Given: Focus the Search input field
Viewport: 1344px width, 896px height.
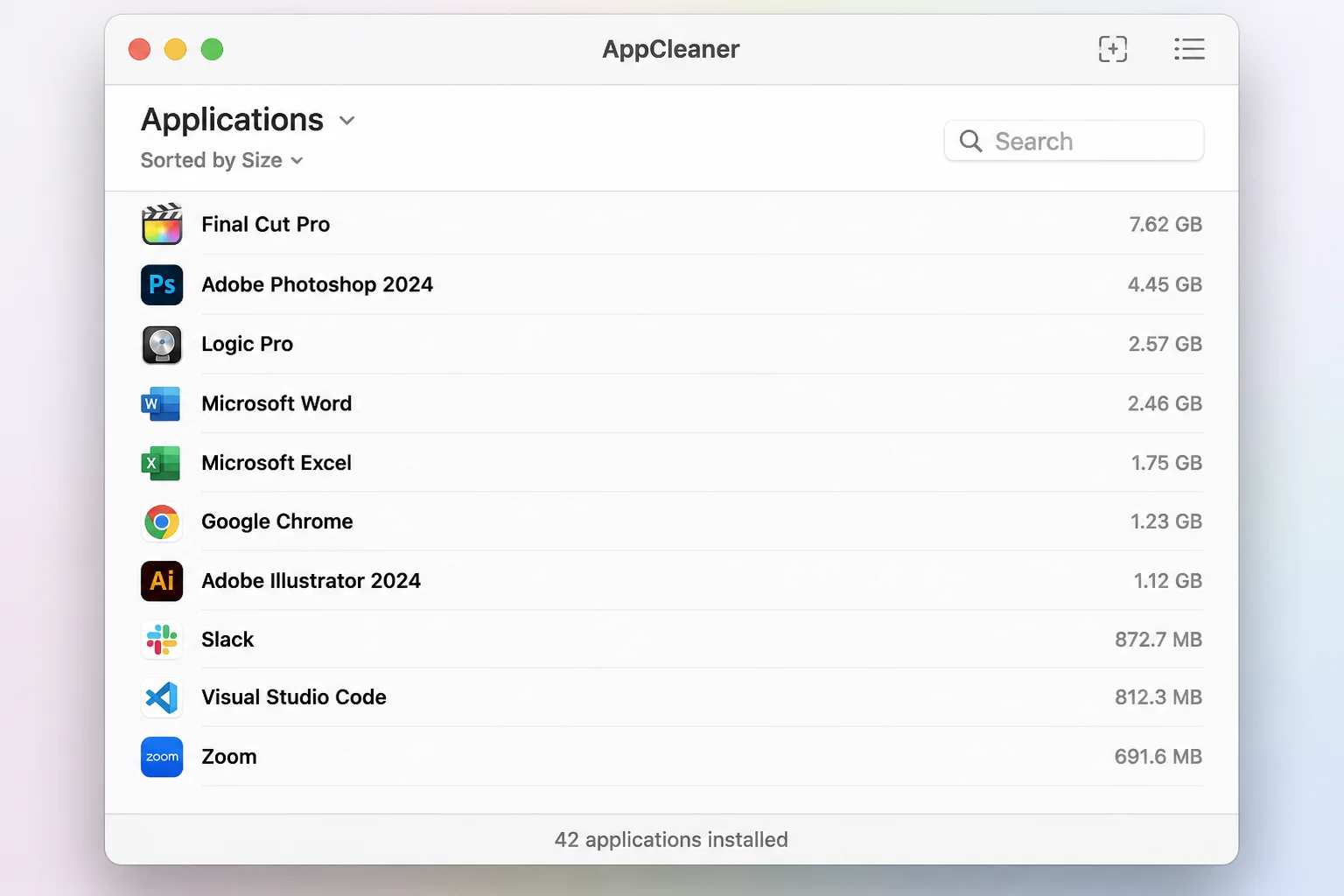Looking at the screenshot, I should coord(1074,141).
